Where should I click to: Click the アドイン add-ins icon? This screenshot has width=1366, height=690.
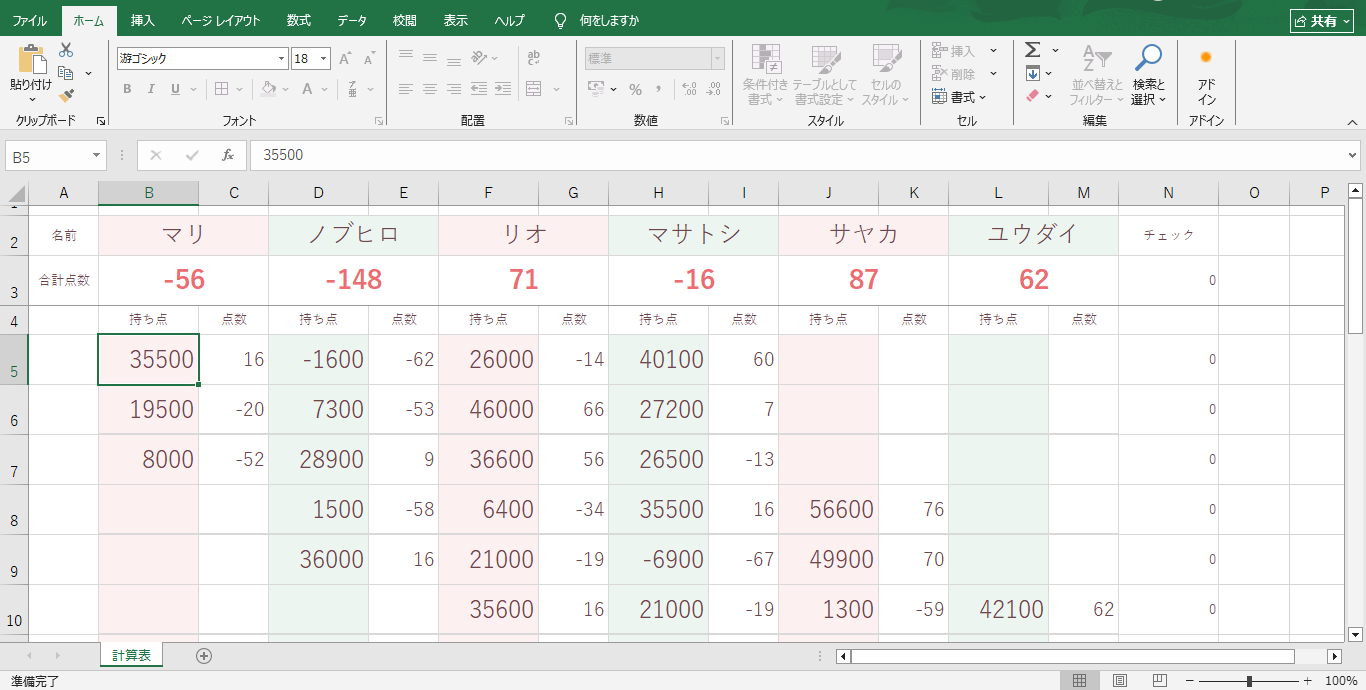(x=1206, y=75)
